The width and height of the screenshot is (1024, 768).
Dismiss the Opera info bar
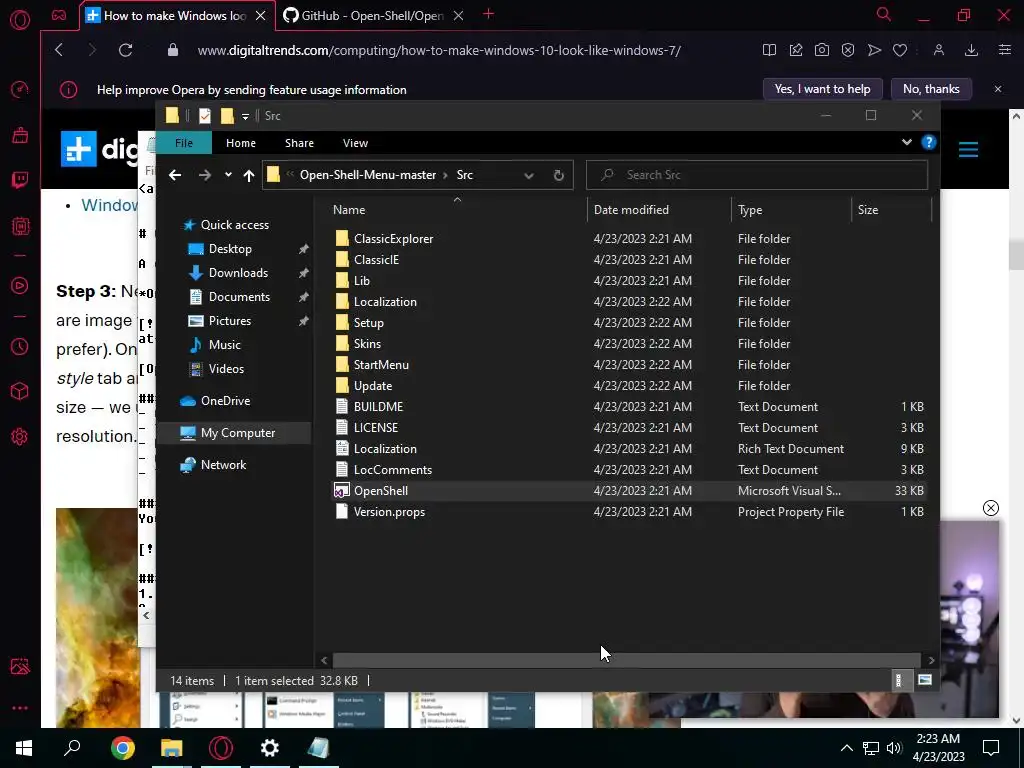(998, 89)
